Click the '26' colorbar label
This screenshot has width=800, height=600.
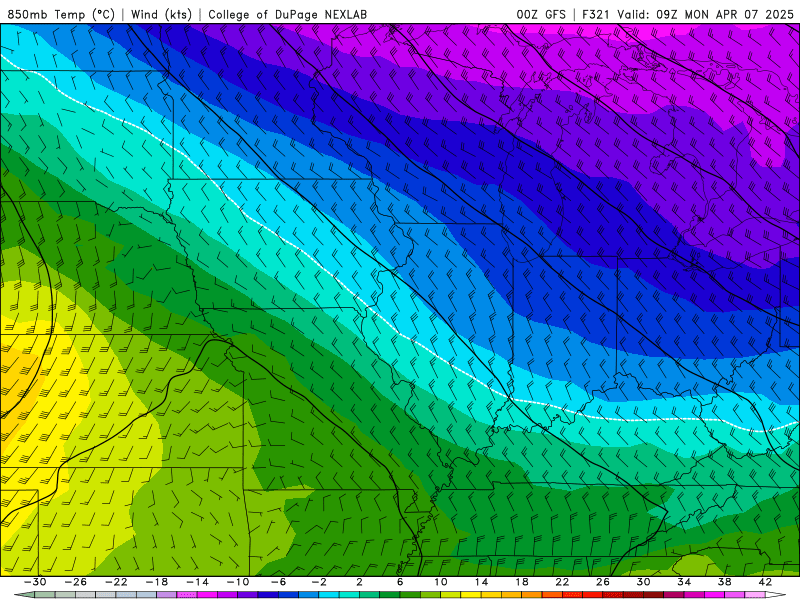click(x=603, y=582)
